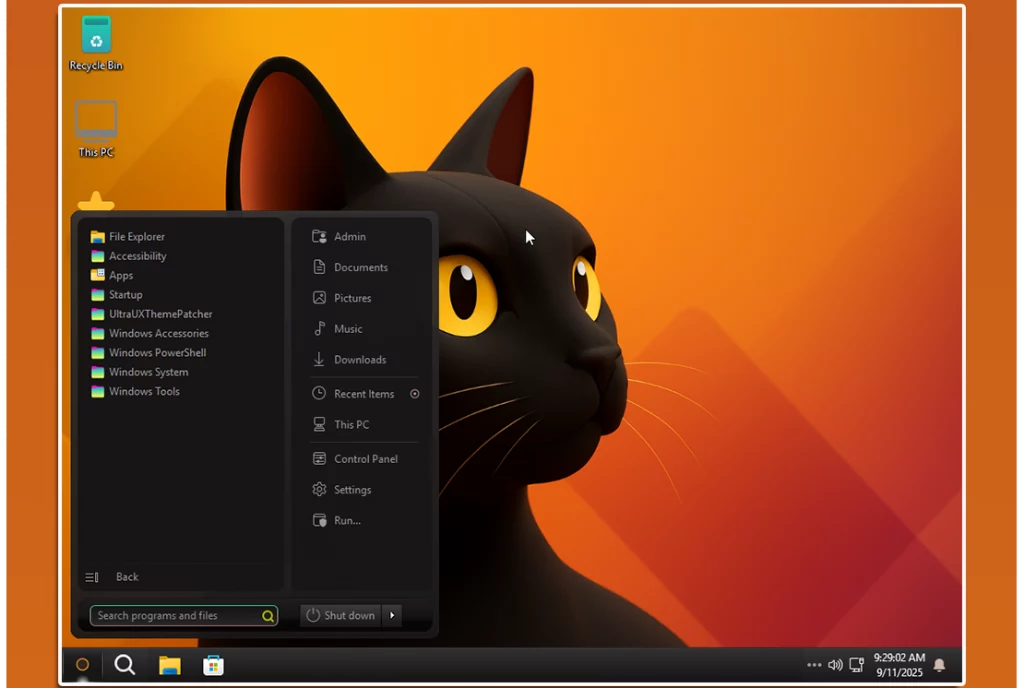Click the network tray icon
The width and height of the screenshot is (1024, 688).
856,665
